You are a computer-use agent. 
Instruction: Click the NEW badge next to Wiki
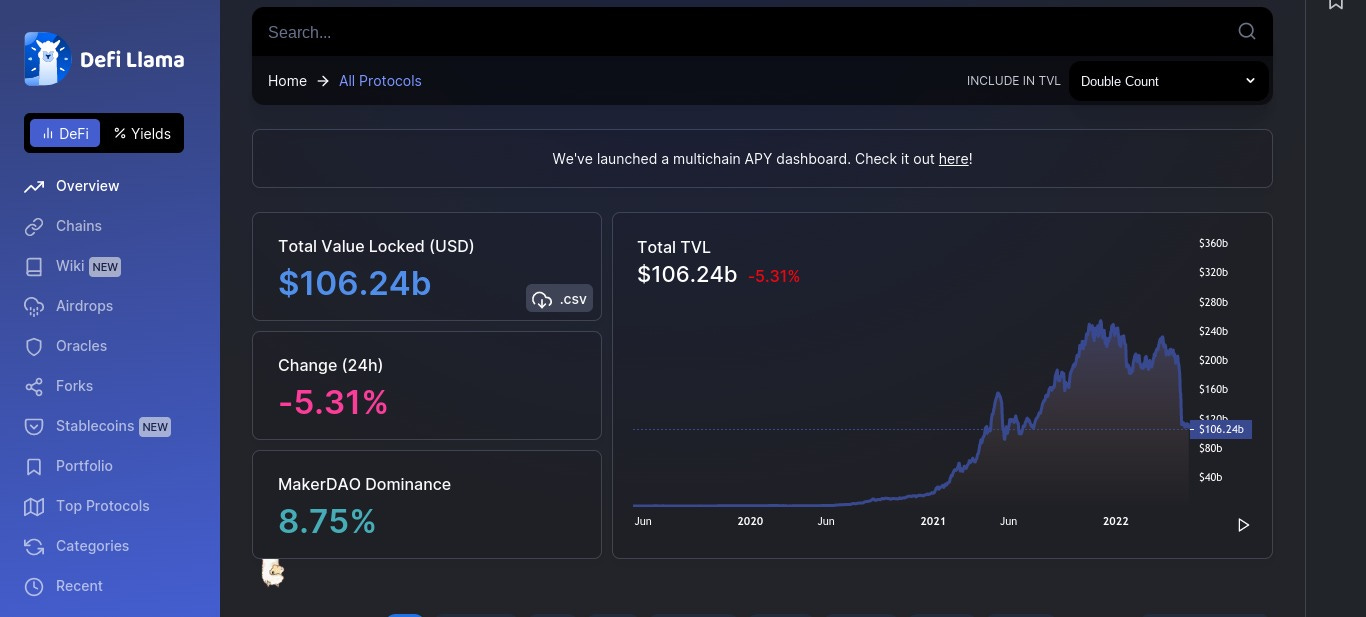[x=105, y=267]
